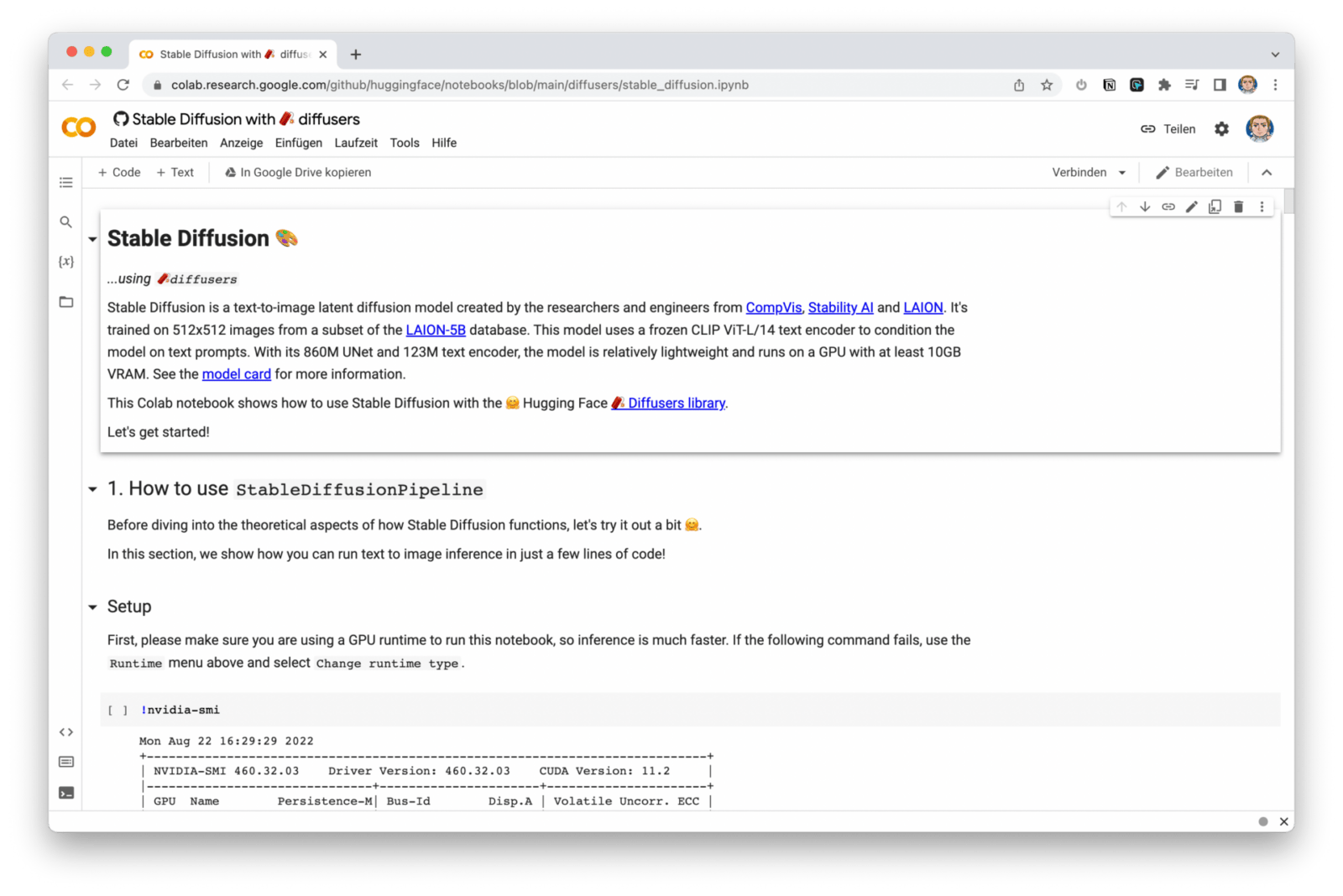Viewport: 1343px width, 896px height.
Task: Add a new Text cell
Action: (175, 173)
